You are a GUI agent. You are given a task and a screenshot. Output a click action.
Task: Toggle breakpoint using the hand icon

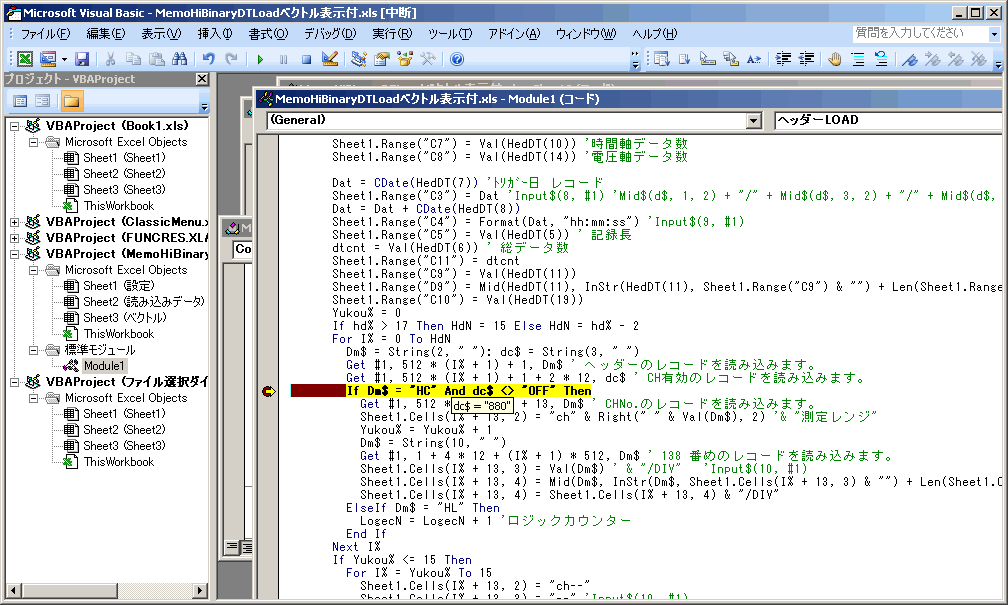pos(834,59)
